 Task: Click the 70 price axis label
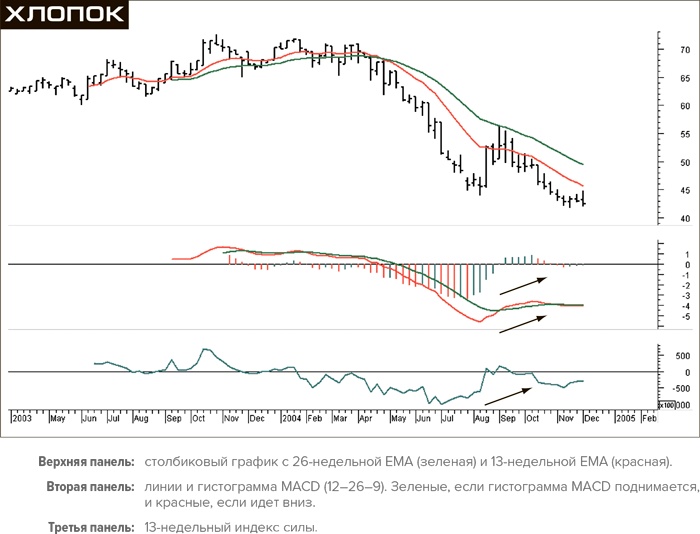tap(657, 49)
